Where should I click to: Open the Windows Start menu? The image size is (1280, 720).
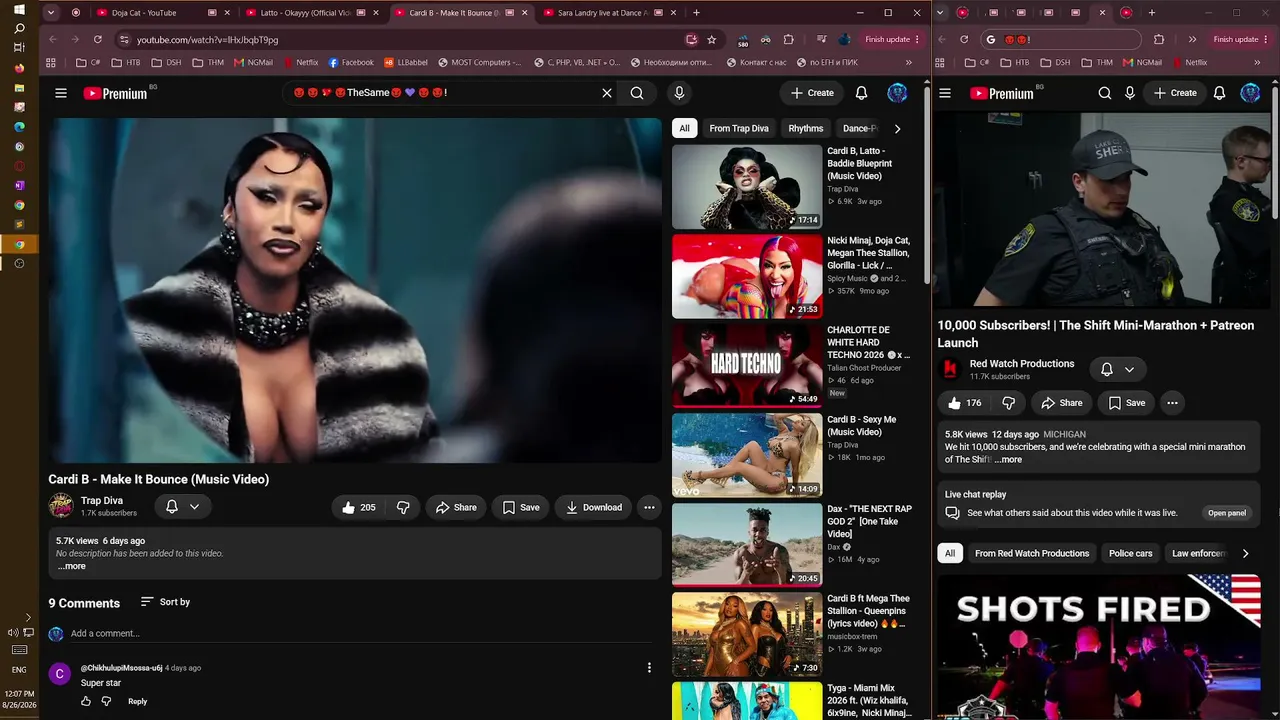tap(19, 9)
